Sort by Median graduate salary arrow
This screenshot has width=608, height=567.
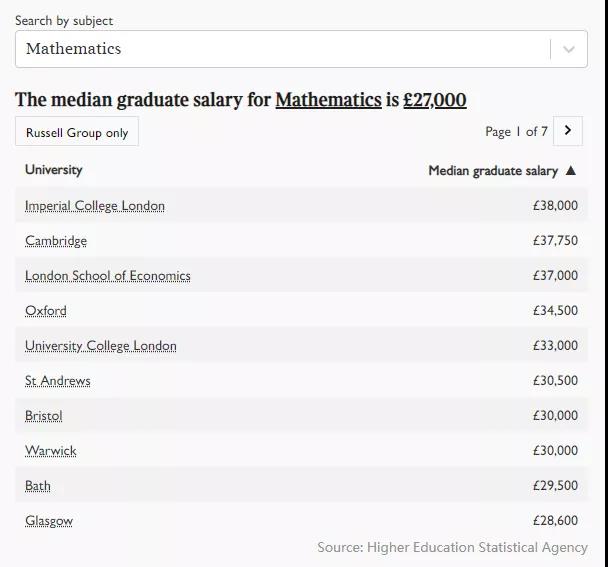pos(571,171)
